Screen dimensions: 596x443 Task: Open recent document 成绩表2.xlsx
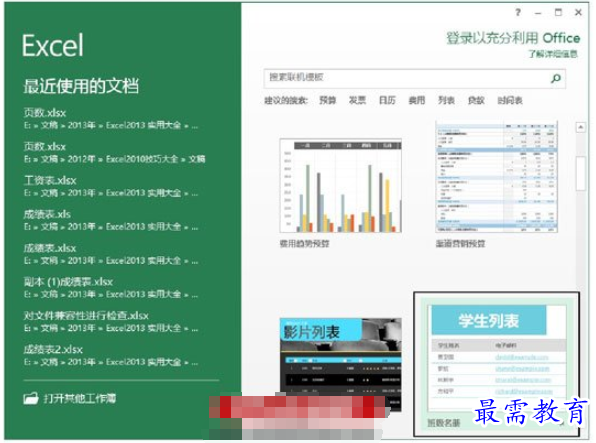[111, 356]
